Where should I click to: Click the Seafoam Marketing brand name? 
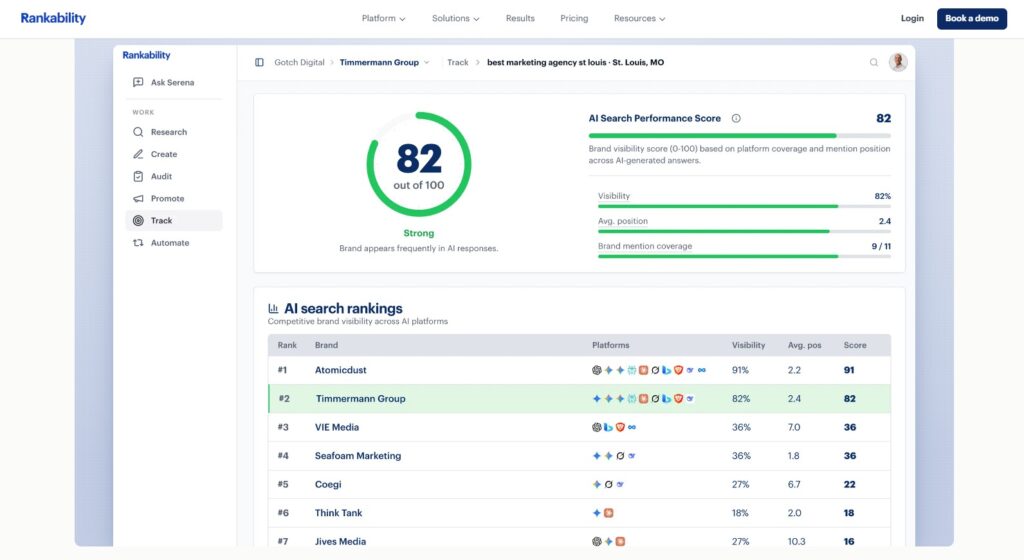(x=358, y=456)
